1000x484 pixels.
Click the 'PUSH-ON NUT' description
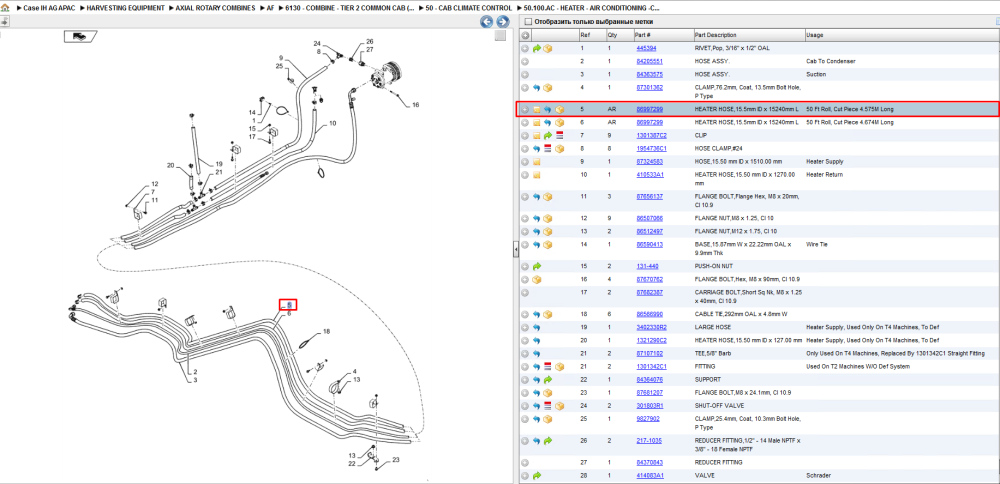pyautogui.click(x=712, y=266)
